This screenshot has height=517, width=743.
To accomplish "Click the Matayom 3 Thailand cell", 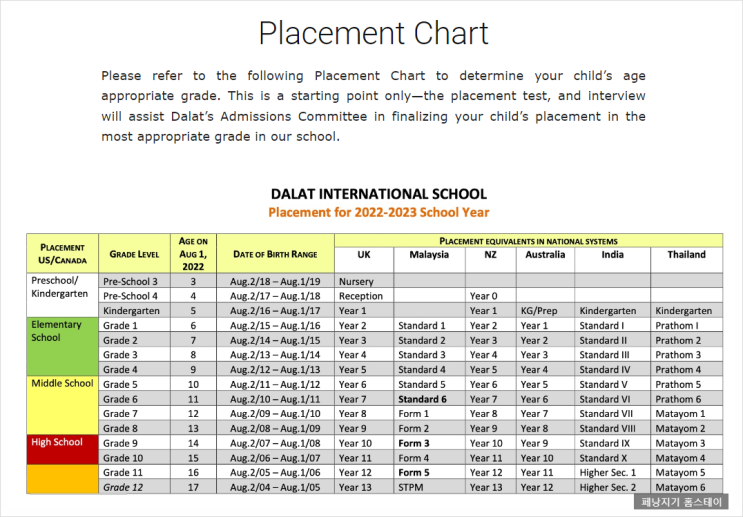I will pyautogui.click(x=686, y=443).
